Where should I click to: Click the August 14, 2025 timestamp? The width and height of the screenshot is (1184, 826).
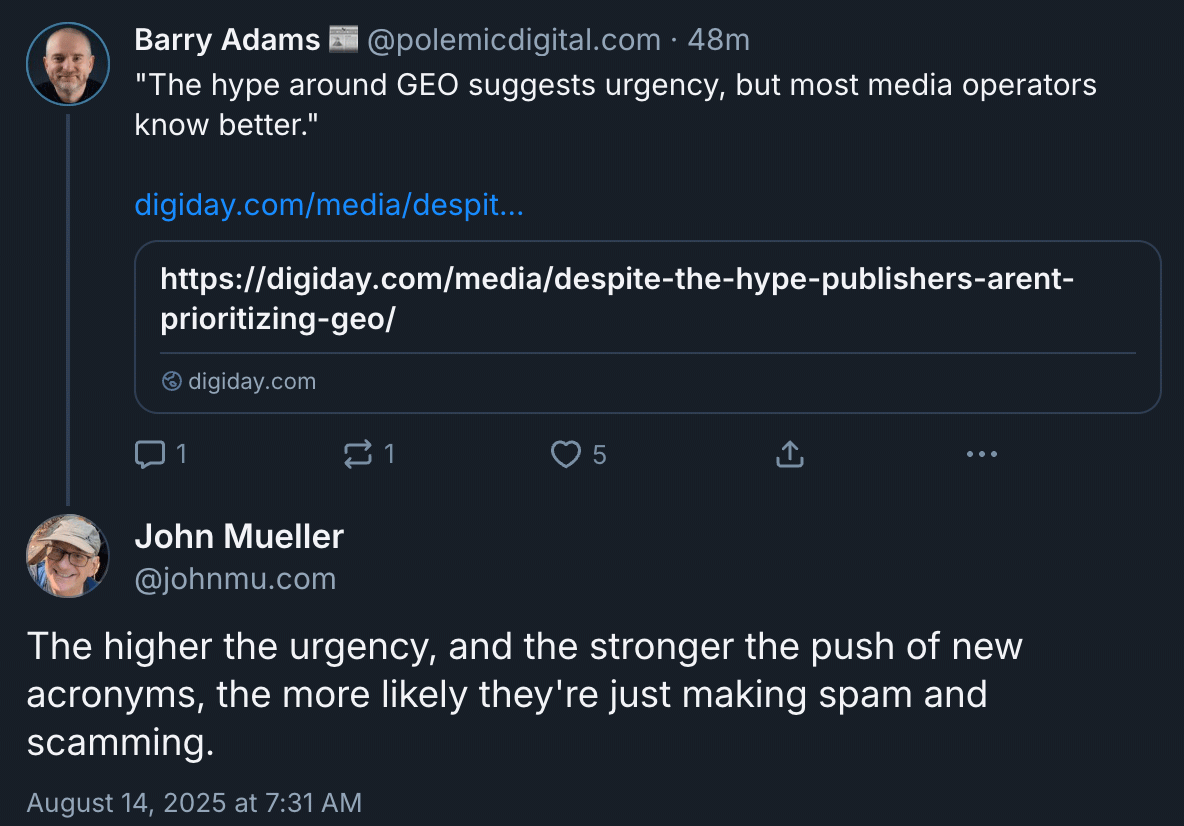(x=193, y=802)
